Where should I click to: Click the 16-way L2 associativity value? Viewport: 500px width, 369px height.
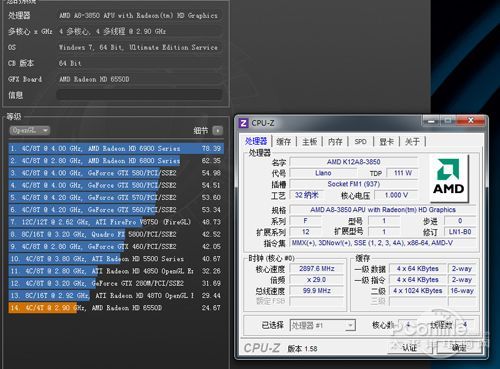point(462,291)
